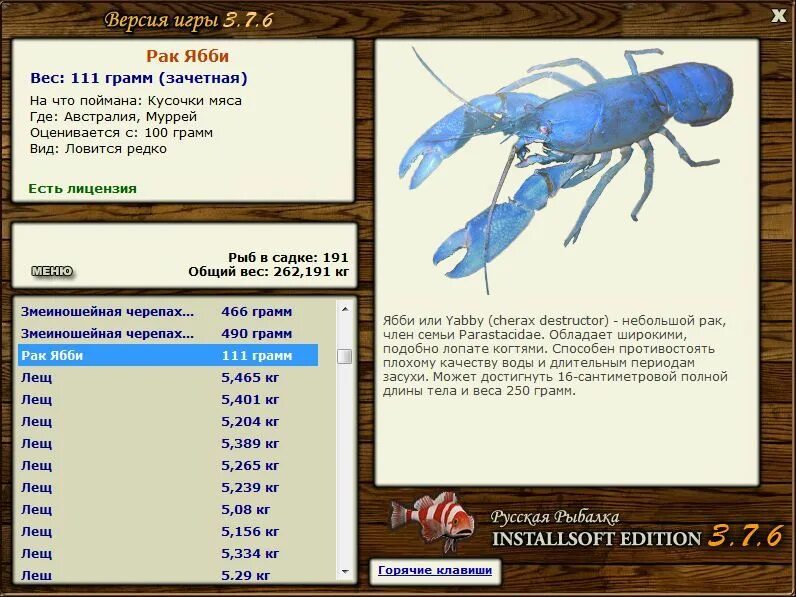Close the game window with the X
796x597 pixels.
click(x=778, y=16)
